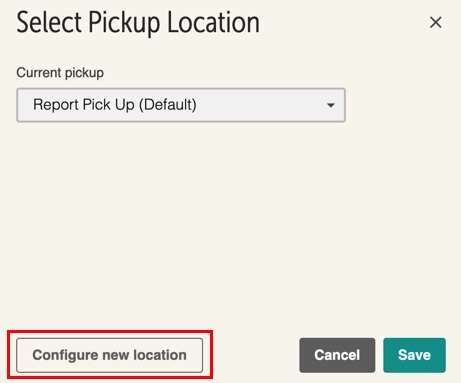Show pickup options via caret arrow
Image resolution: width=461 pixels, height=383 pixels.
(x=331, y=105)
